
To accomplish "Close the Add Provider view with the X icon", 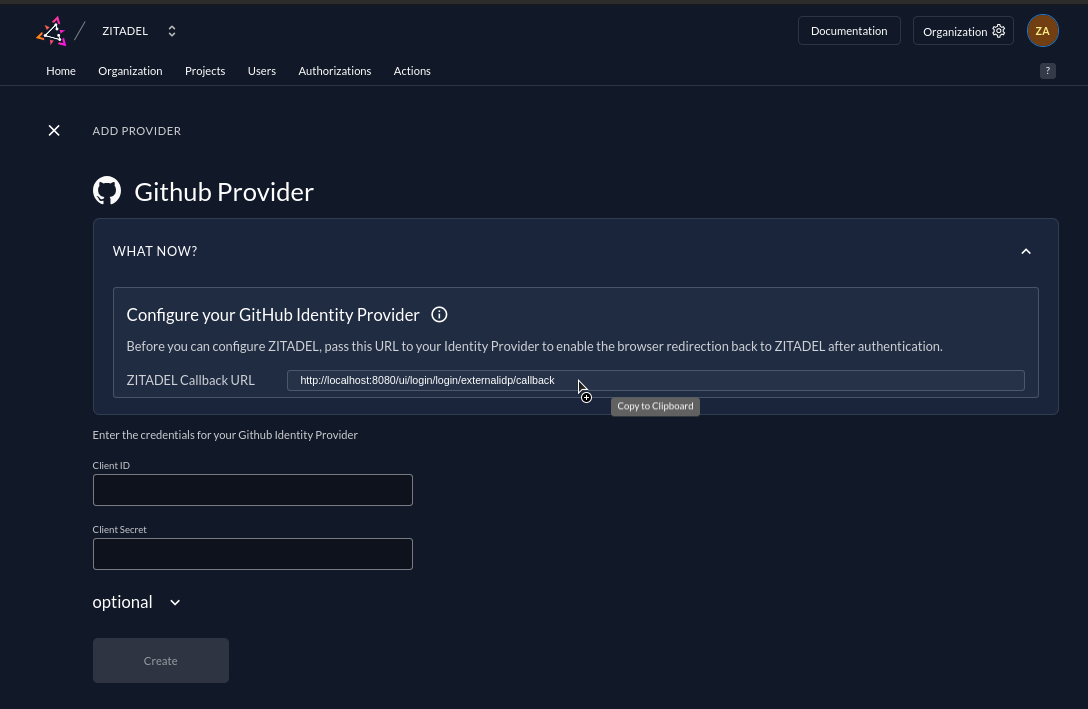I will click(54, 130).
